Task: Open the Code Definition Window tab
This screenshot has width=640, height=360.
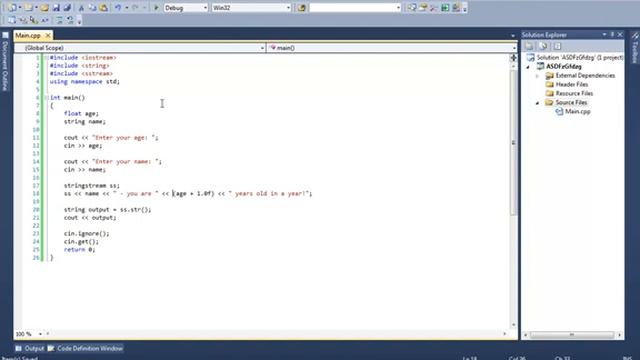Action: pos(85,348)
